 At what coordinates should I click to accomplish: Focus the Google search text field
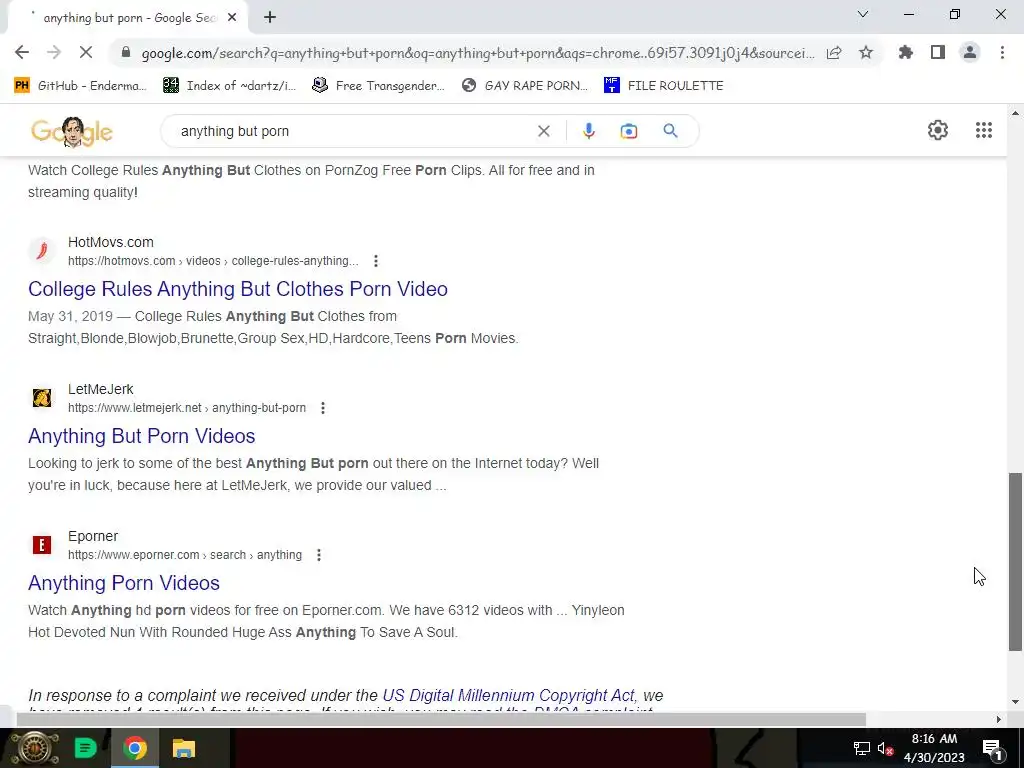(353, 131)
